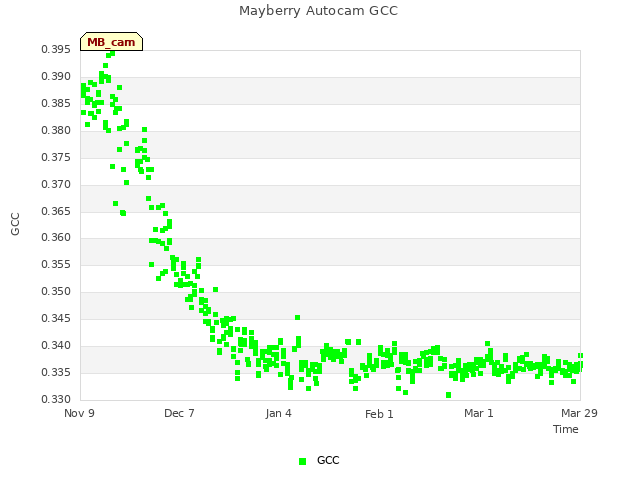This screenshot has height=480, width=640.
Task: Click the y-axis label 0.365
Action: [56, 211]
